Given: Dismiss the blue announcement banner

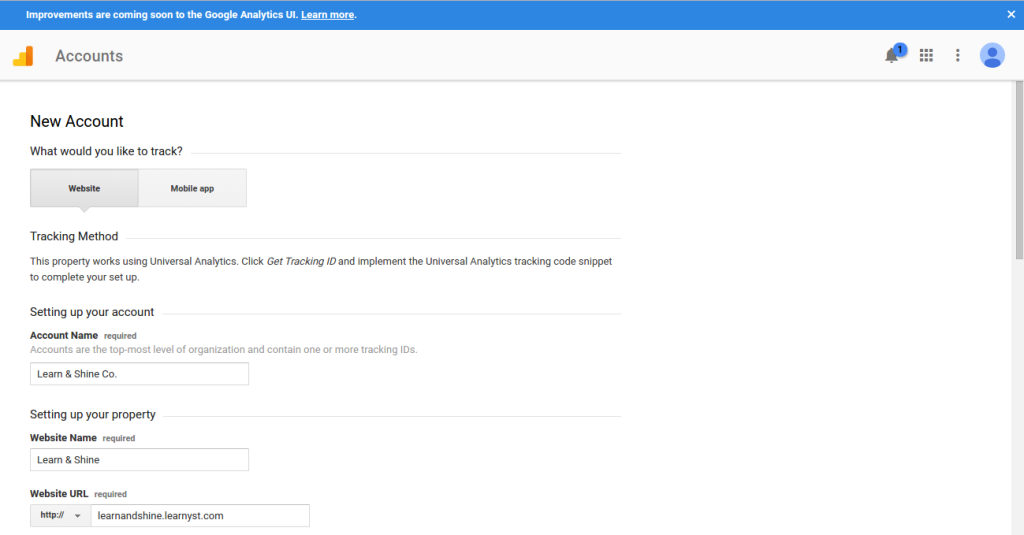Looking at the screenshot, I should click(1011, 14).
